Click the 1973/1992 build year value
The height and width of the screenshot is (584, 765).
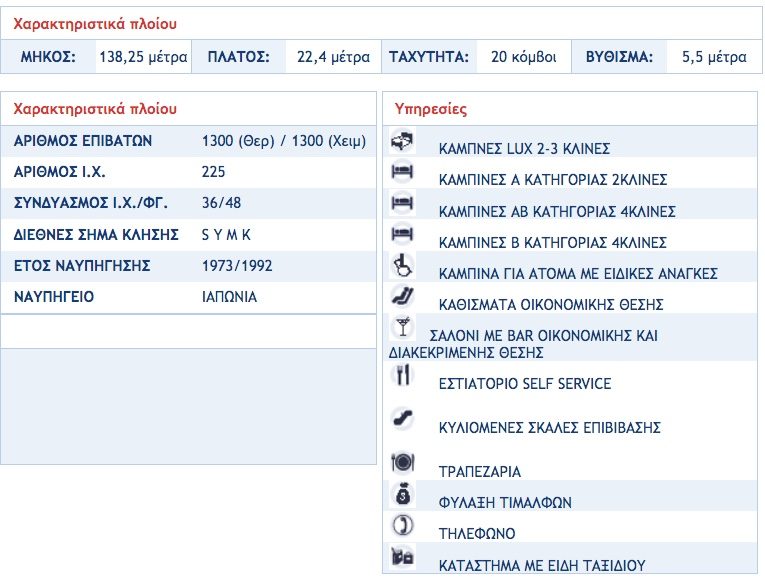click(x=237, y=266)
